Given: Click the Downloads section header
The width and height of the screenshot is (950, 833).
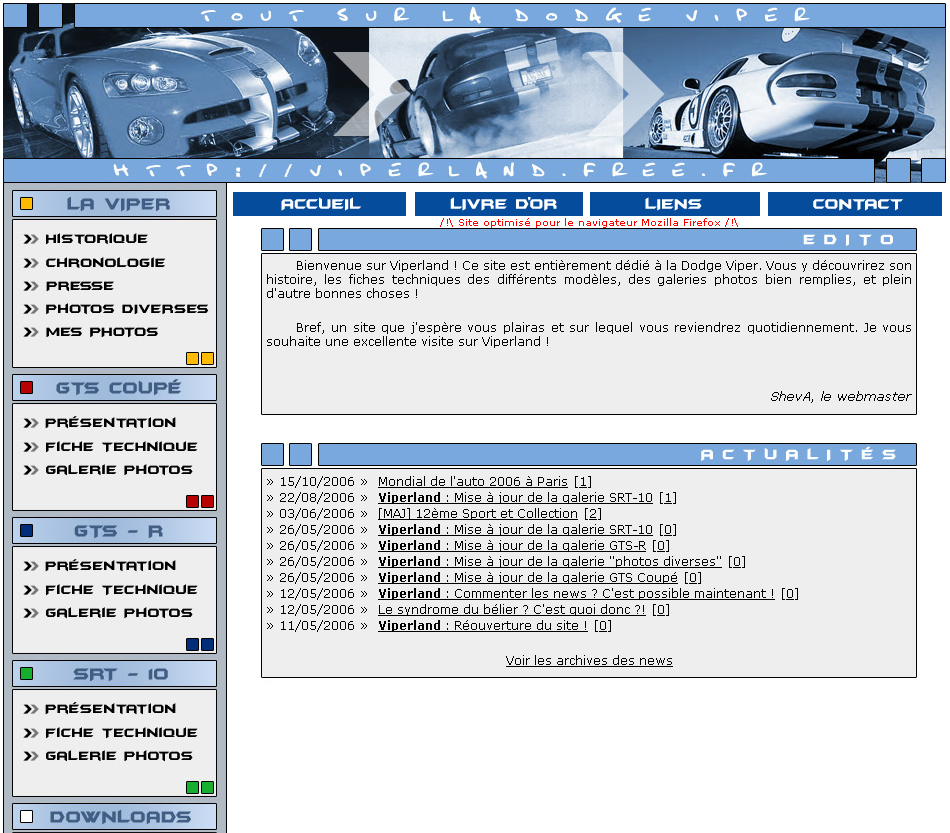Looking at the screenshot, I should pos(115,817).
